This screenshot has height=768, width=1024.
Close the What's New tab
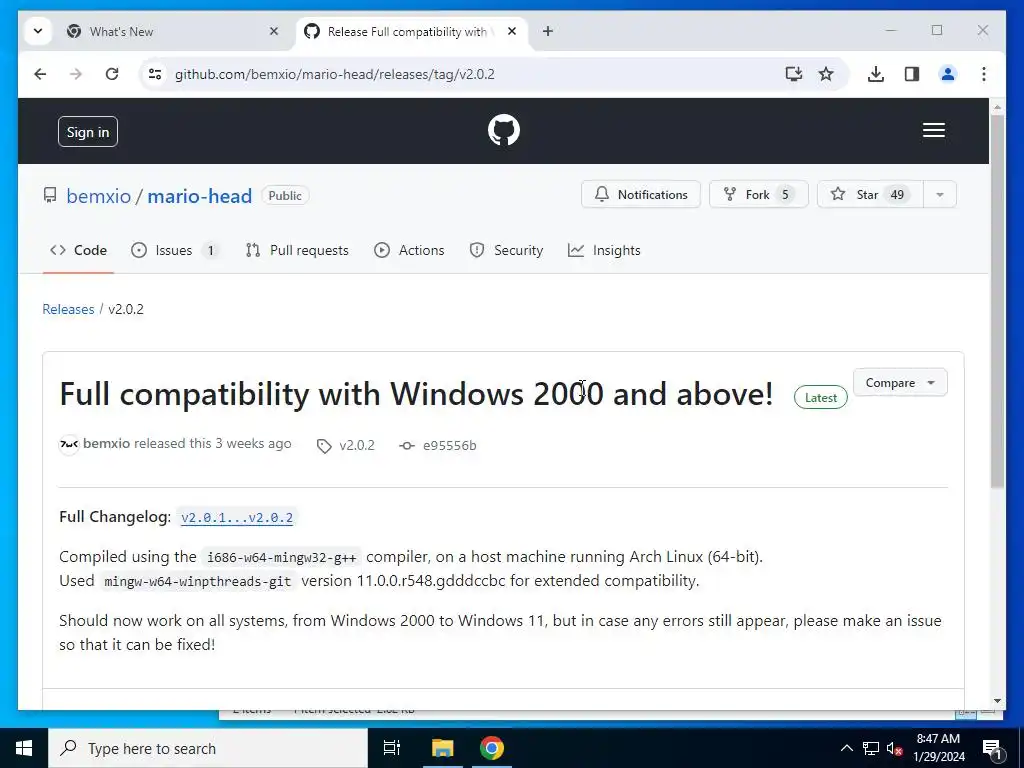pos(274,31)
